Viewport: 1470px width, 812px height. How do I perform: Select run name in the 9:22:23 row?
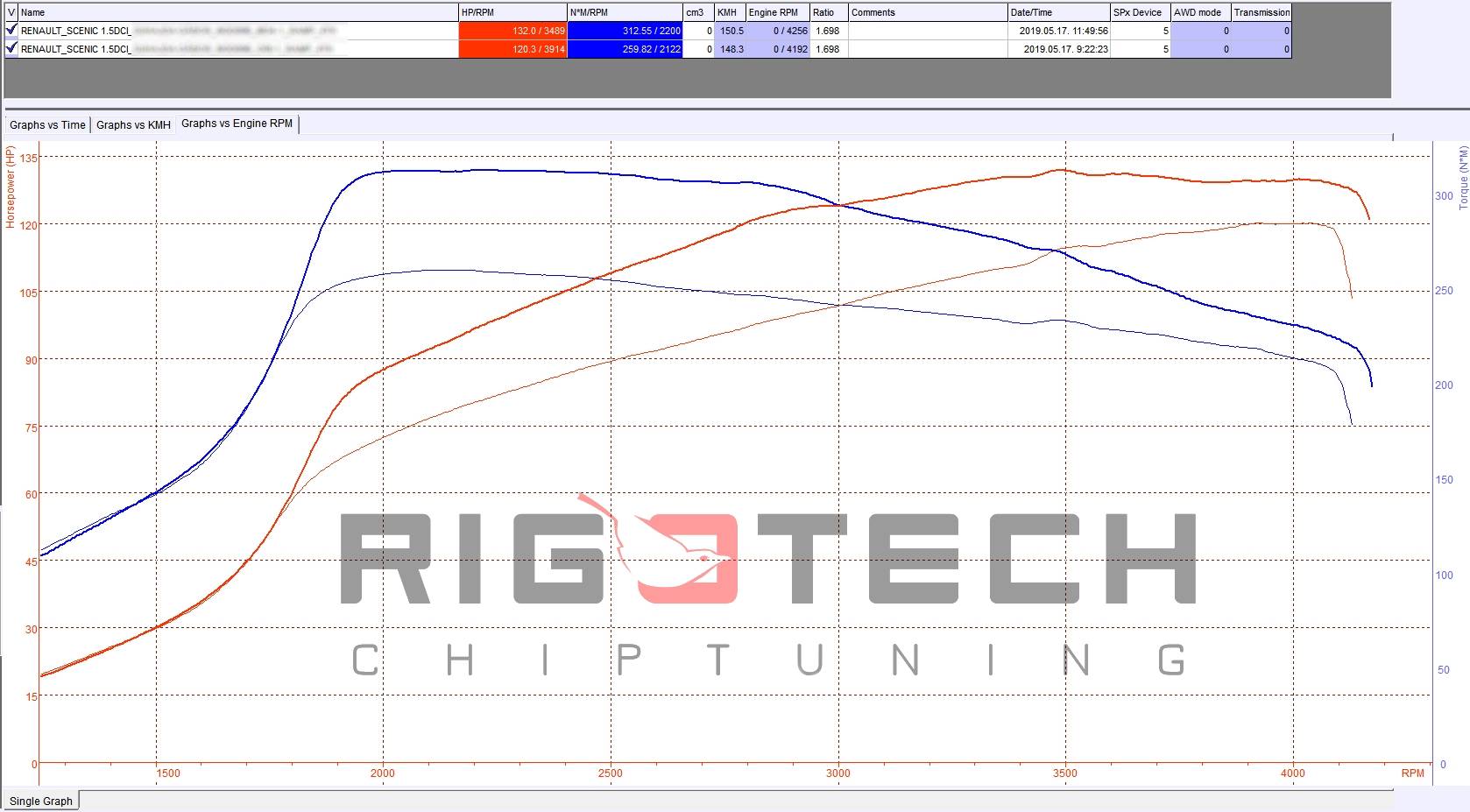click(238, 49)
